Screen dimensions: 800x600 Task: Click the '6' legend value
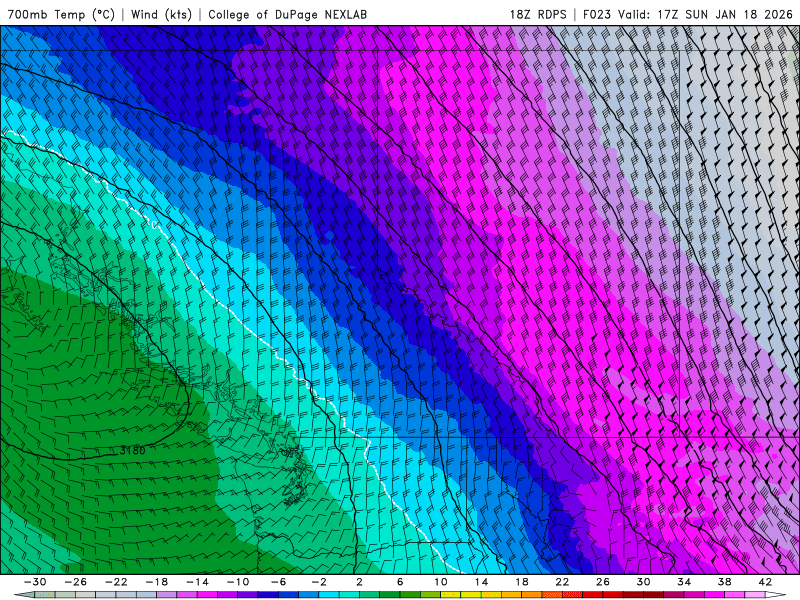[400, 582]
